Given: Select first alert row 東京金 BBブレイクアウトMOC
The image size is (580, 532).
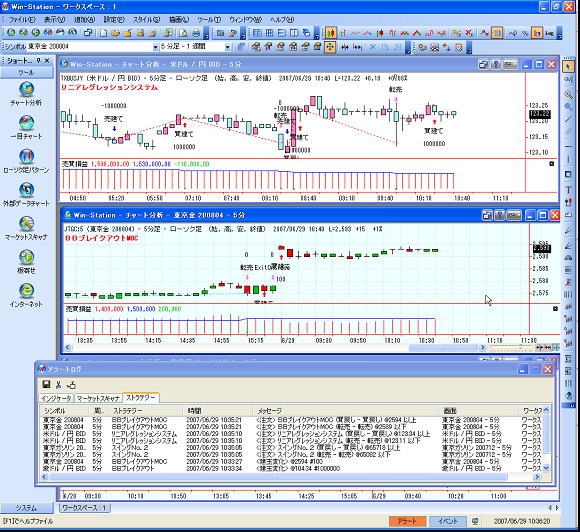Looking at the screenshot, I should [291, 420].
